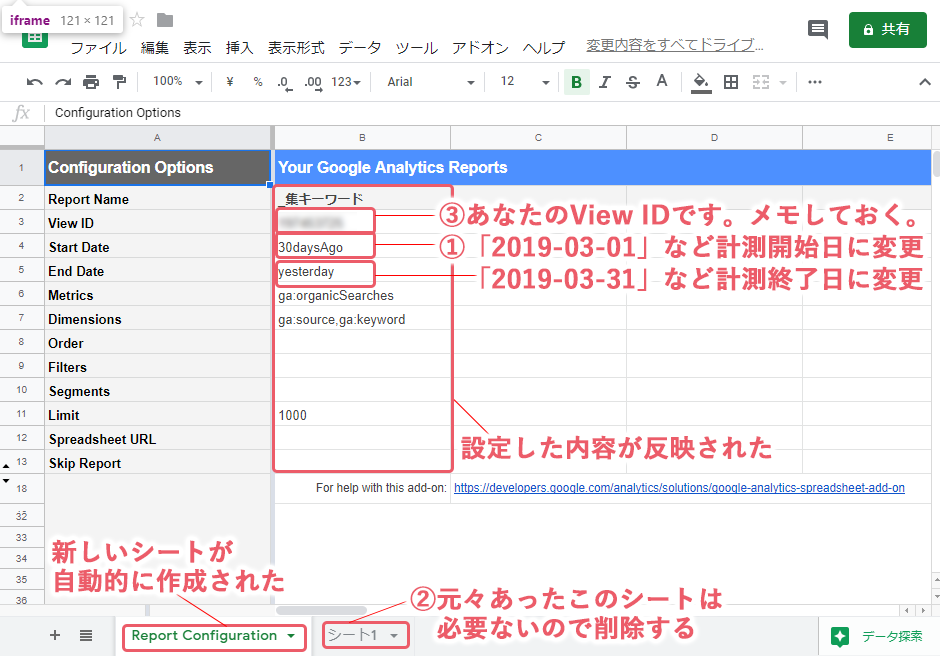940x659 pixels.
Task: Expand hidden rows above row 18
Action: click(6, 481)
